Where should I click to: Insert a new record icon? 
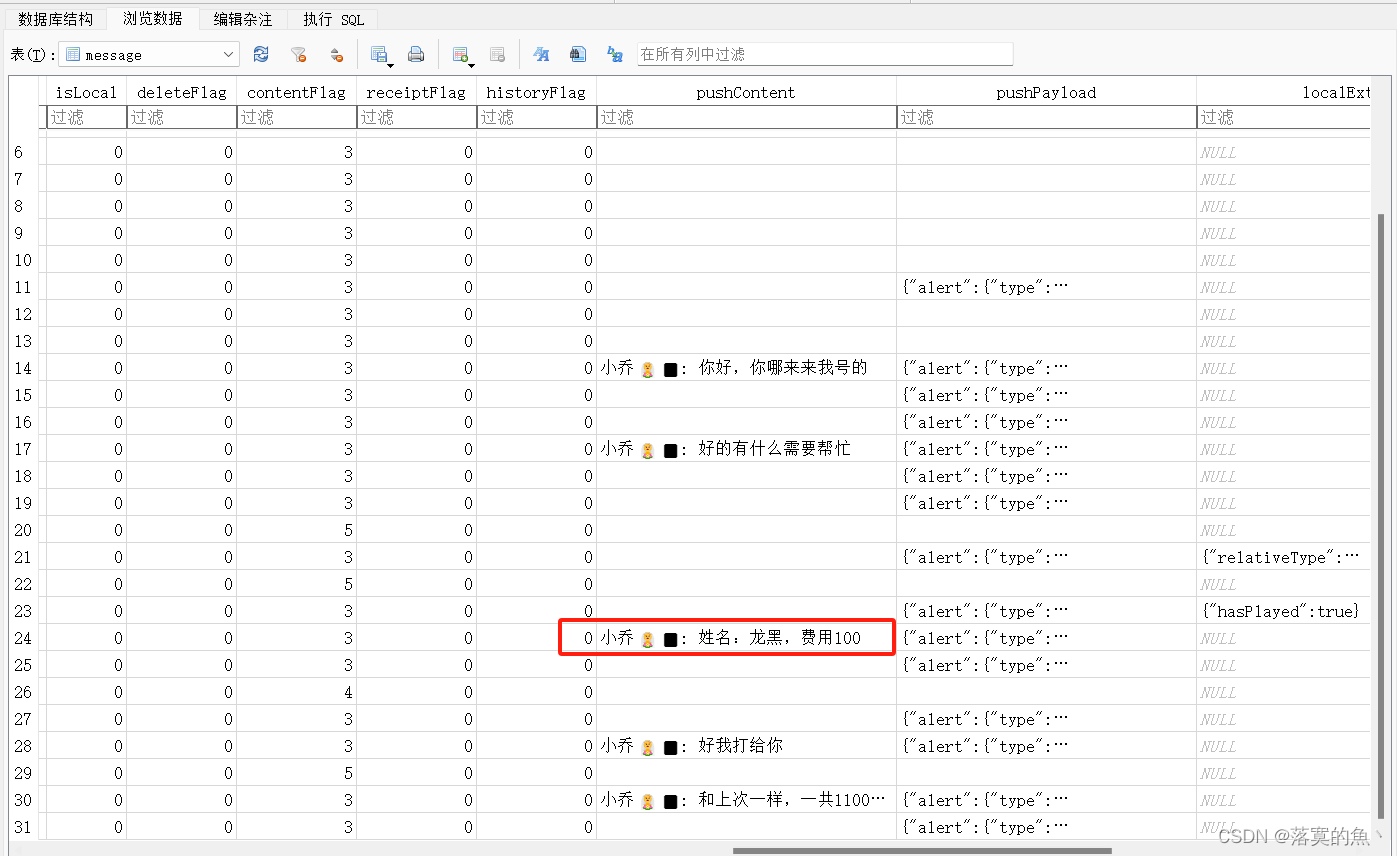(x=460, y=54)
